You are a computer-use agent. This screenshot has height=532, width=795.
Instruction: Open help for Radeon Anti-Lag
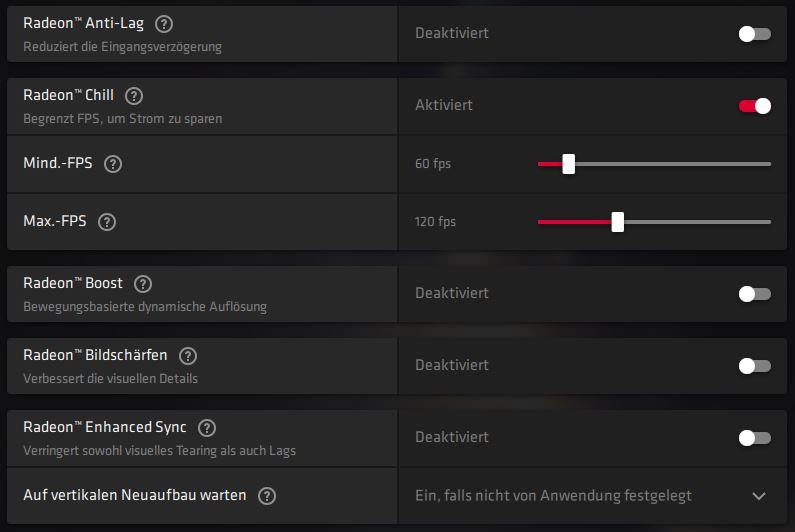pyautogui.click(x=164, y=24)
